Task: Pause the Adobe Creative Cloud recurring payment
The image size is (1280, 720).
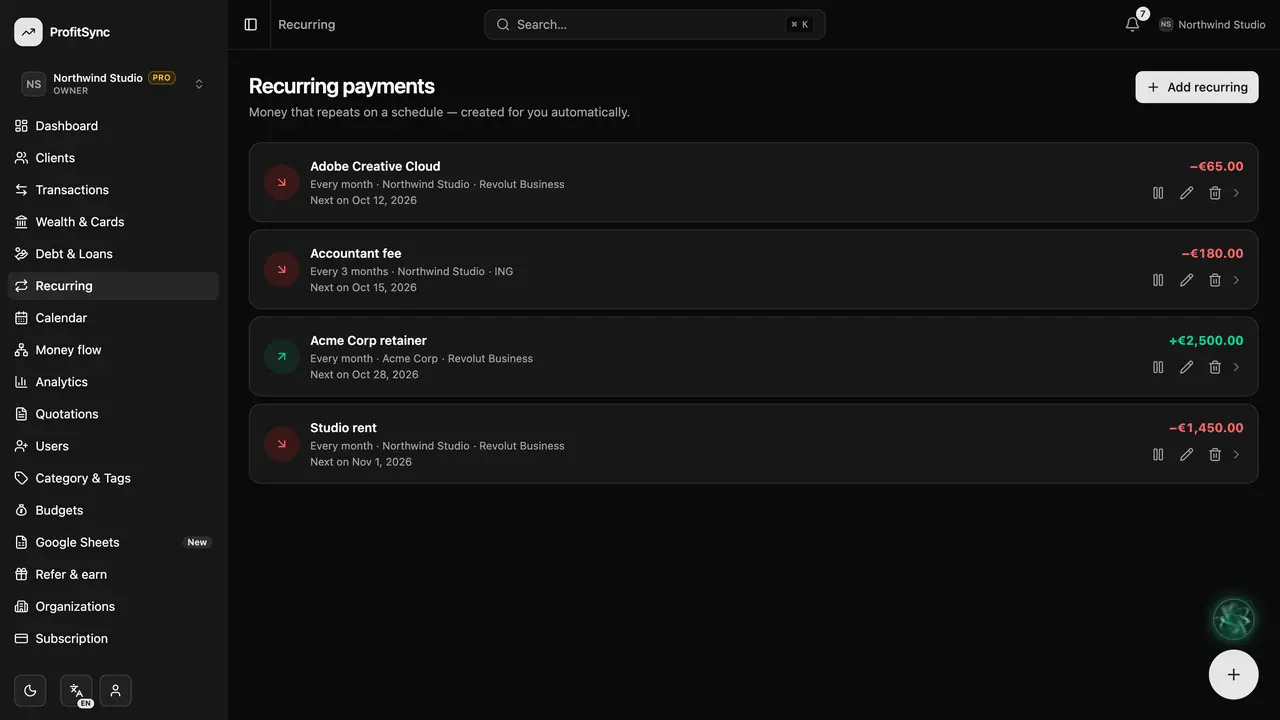Action: point(1158,193)
